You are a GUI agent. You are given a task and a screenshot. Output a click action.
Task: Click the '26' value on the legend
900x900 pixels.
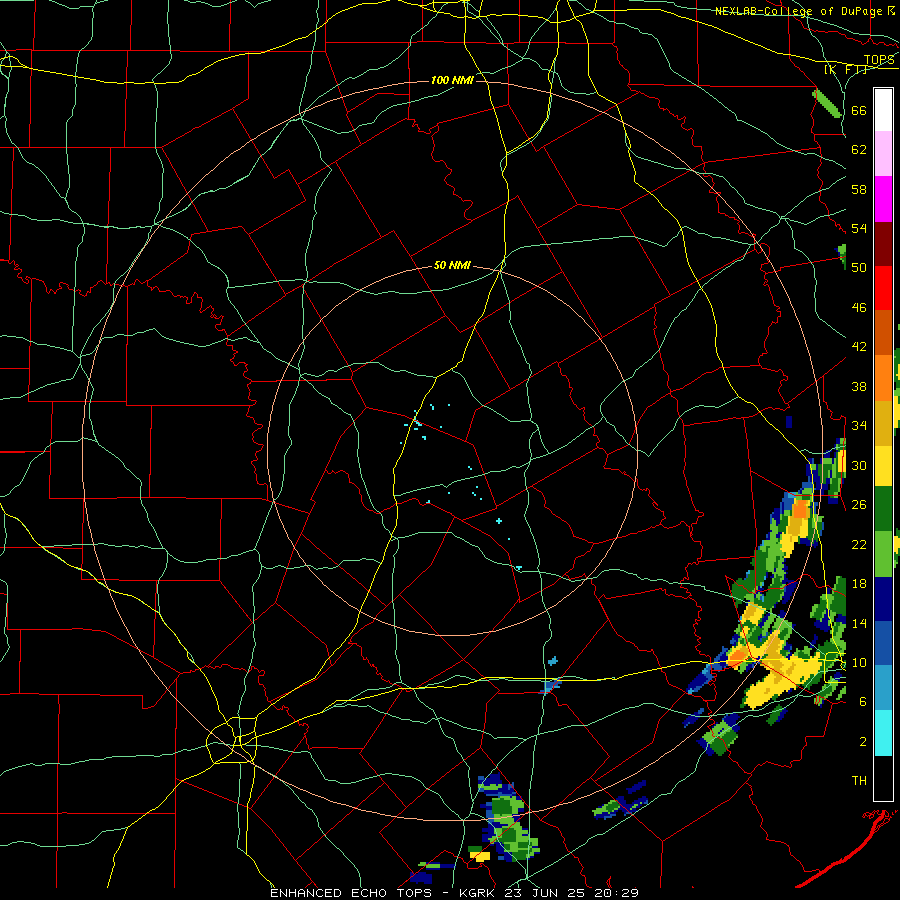click(x=859, y=505)
